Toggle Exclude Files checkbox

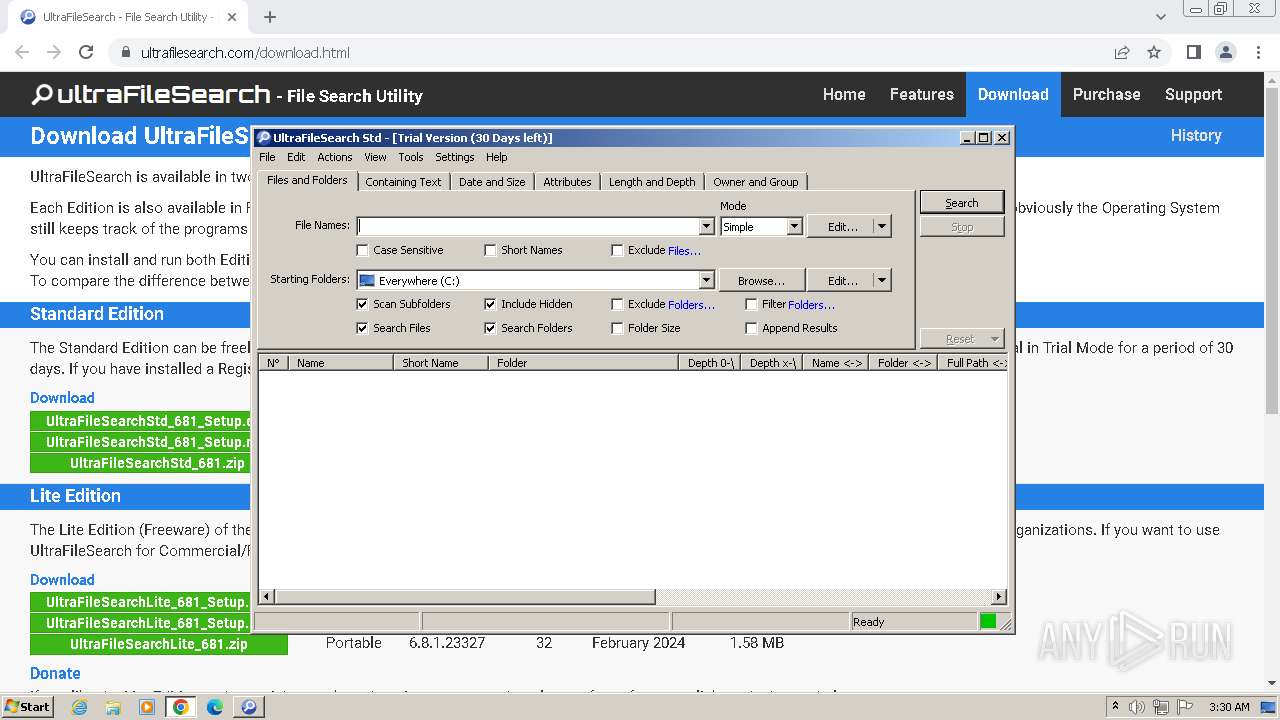pyautogui.click(x=617, y=250)
